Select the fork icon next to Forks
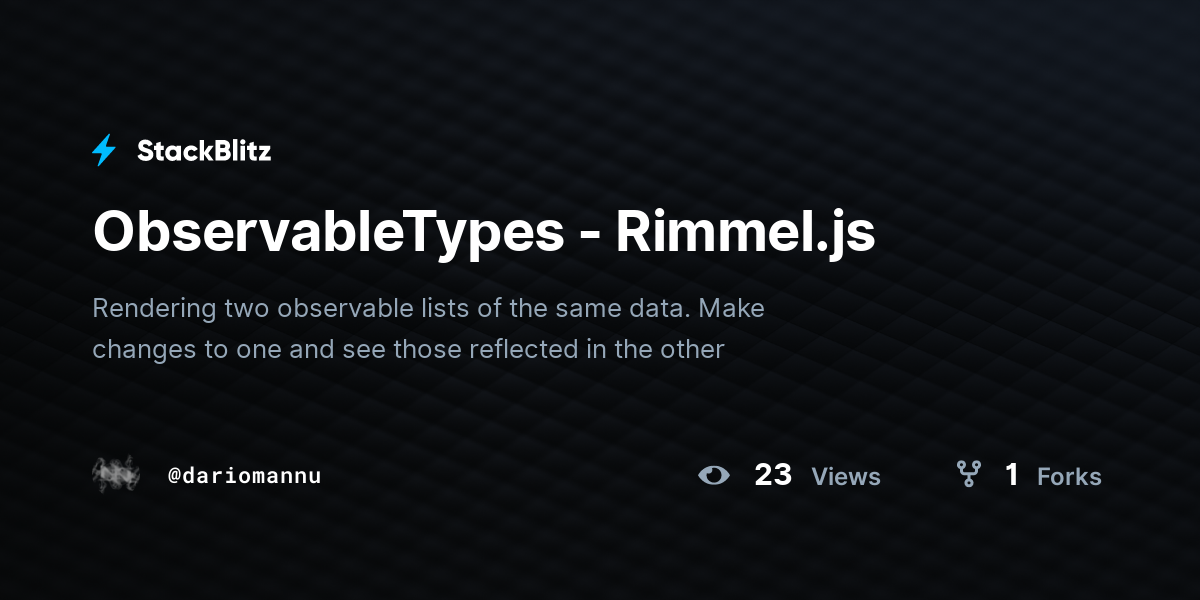The image size is (1200, 600). (968, 474)
